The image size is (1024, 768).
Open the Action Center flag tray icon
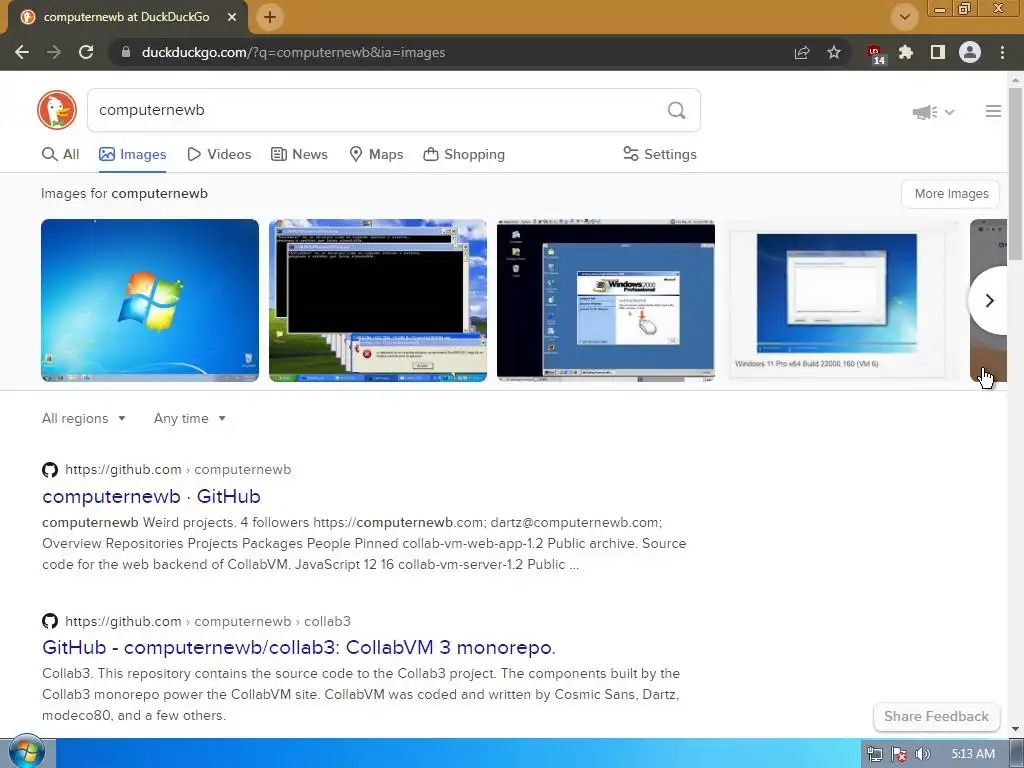point(899,754)
